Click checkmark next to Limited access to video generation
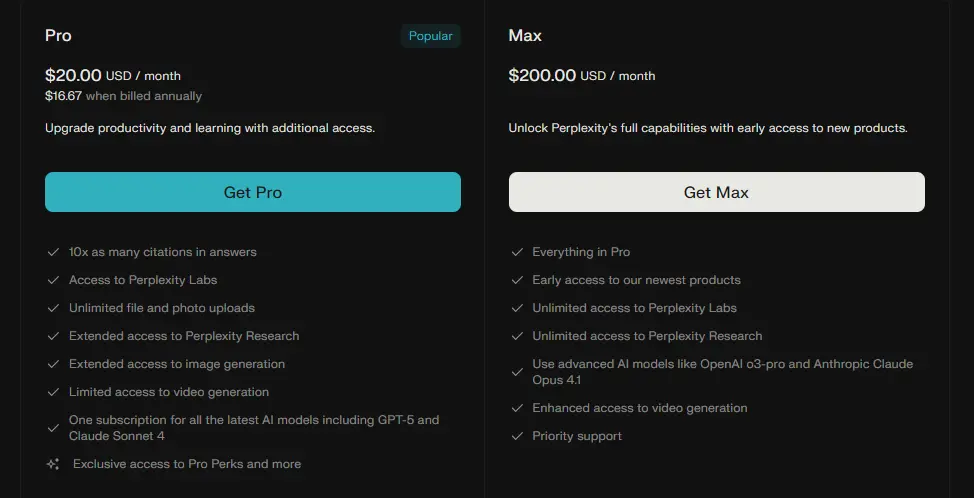The width and height of the screenshot is (974, 498). point(53,392)
